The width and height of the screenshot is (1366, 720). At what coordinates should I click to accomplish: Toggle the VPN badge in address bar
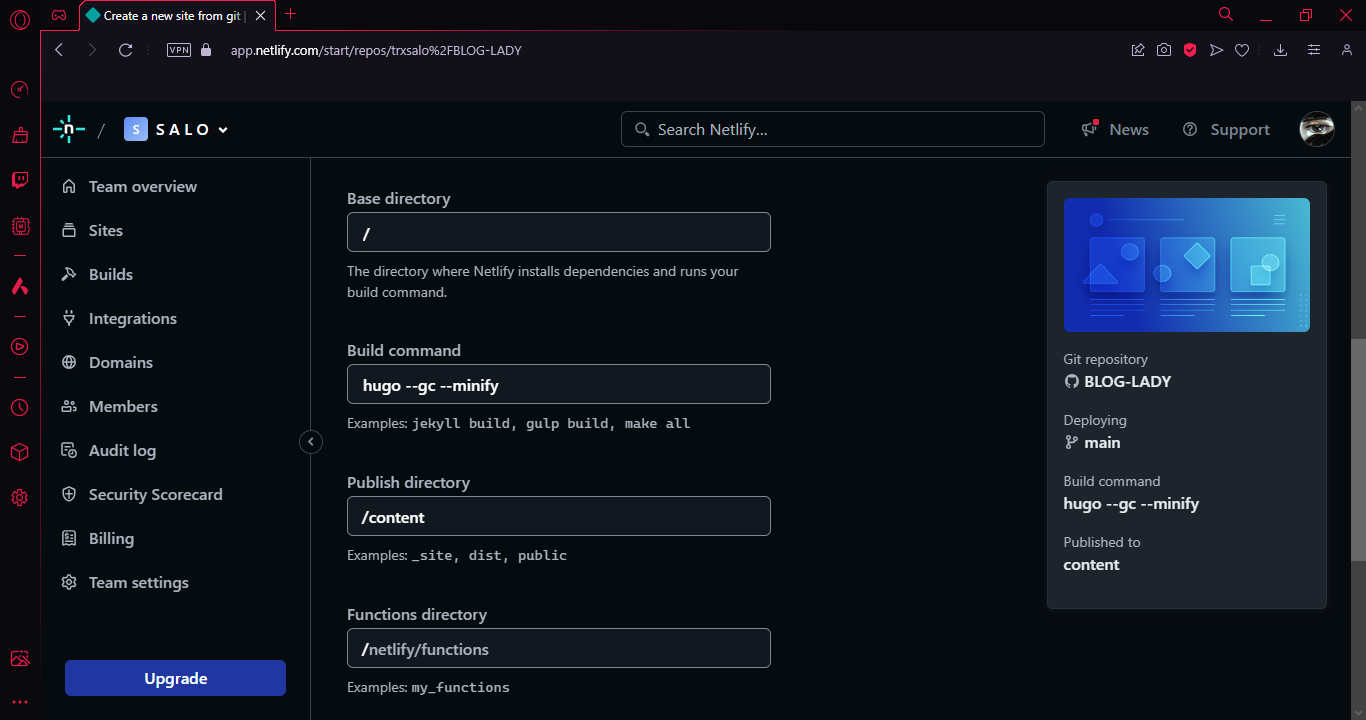(179, 50)
